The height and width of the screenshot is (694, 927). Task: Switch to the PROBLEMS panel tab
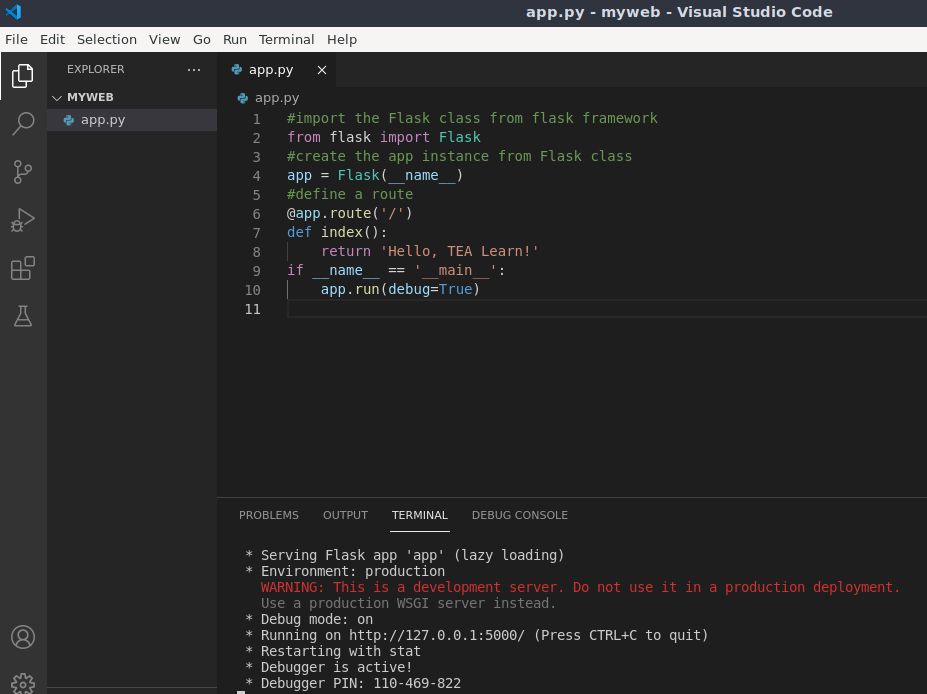(x=269, y=515)
